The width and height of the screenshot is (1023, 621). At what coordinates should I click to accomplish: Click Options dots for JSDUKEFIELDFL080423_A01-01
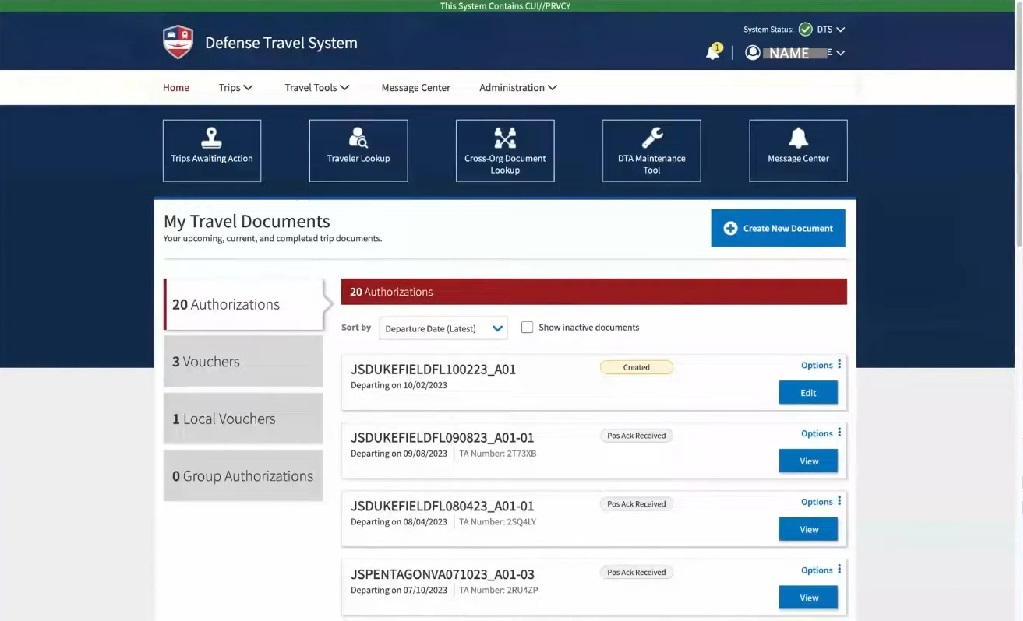pos(840,501)
